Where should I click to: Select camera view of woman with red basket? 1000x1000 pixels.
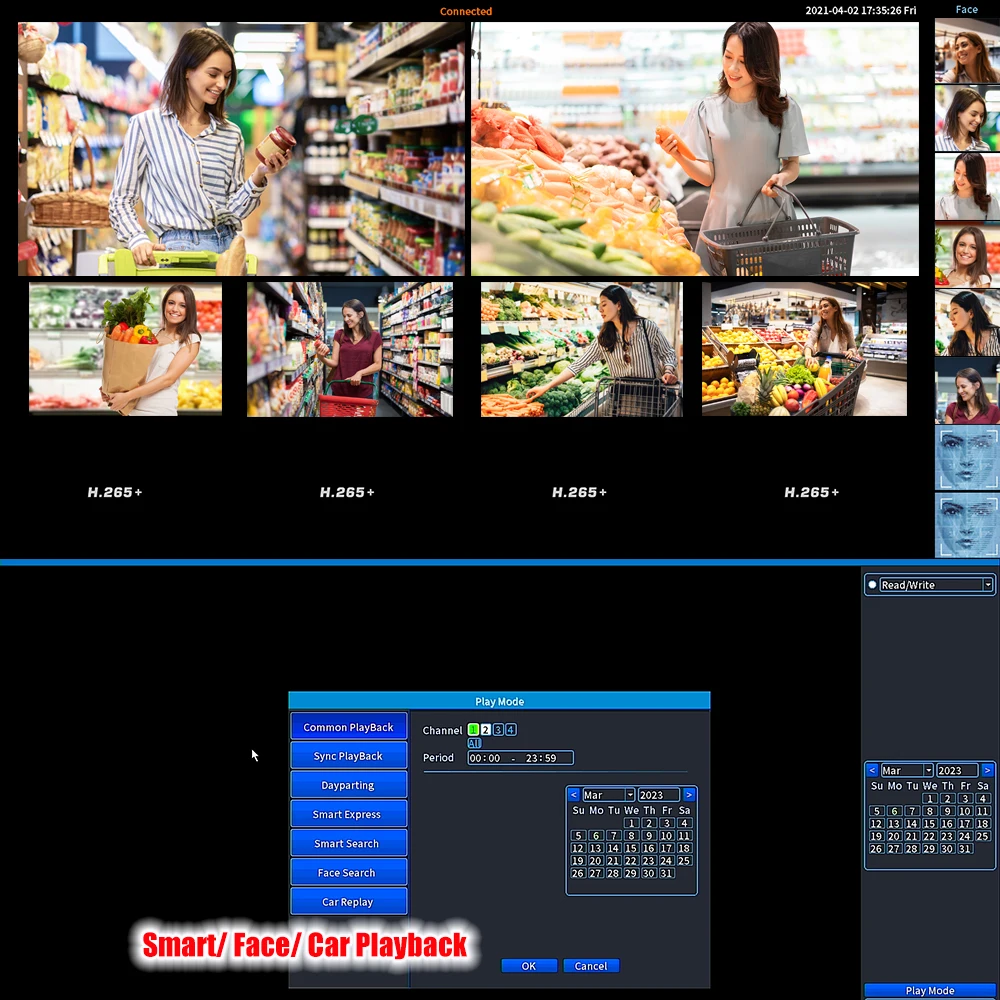(x=350, y=349)
